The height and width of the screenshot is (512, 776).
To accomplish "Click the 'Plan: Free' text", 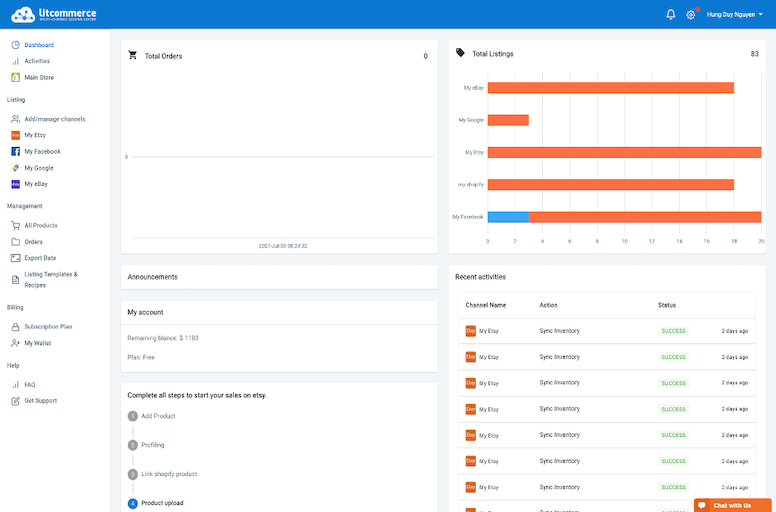I will click(x=141, y=358).
